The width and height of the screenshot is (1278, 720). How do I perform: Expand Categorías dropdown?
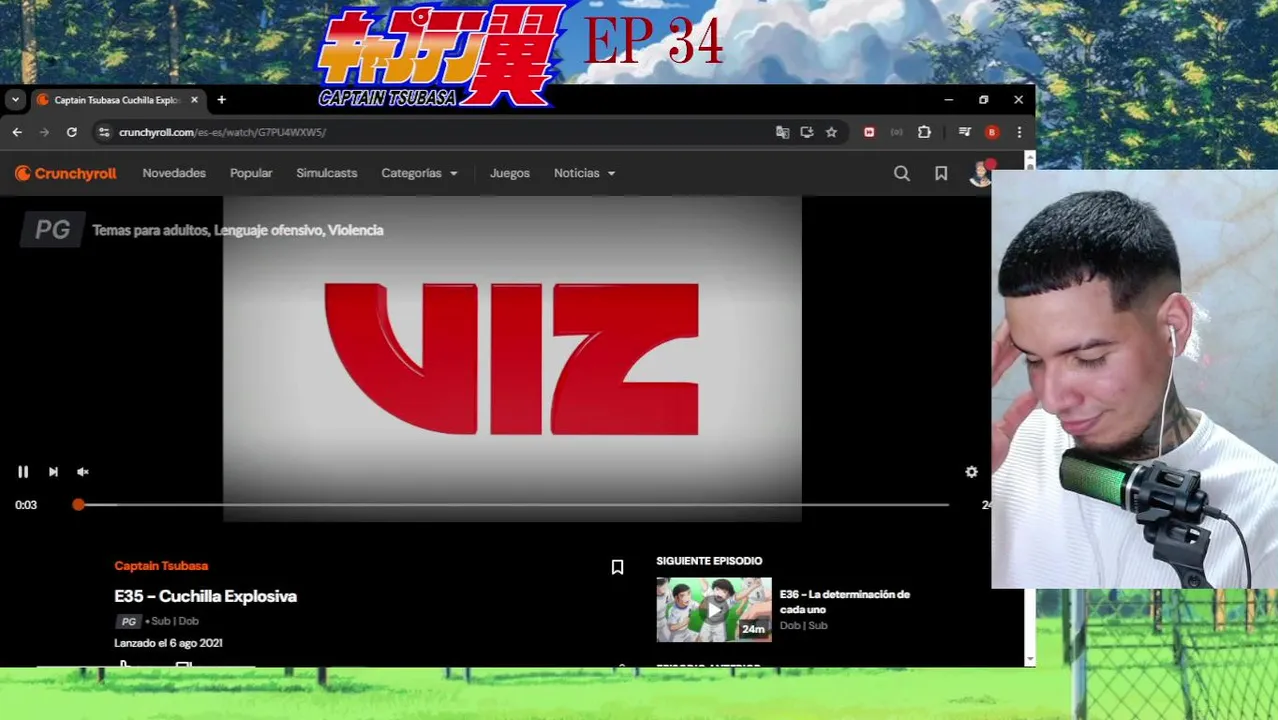419,173
